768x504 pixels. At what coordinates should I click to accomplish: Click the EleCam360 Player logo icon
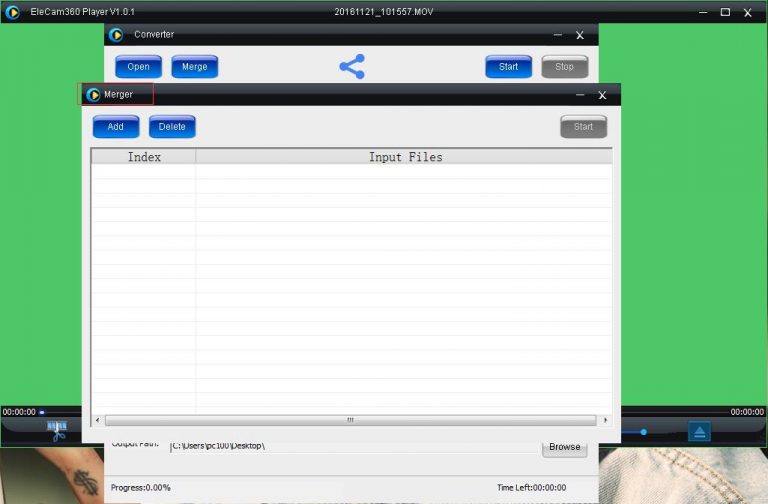coord(12,12)
